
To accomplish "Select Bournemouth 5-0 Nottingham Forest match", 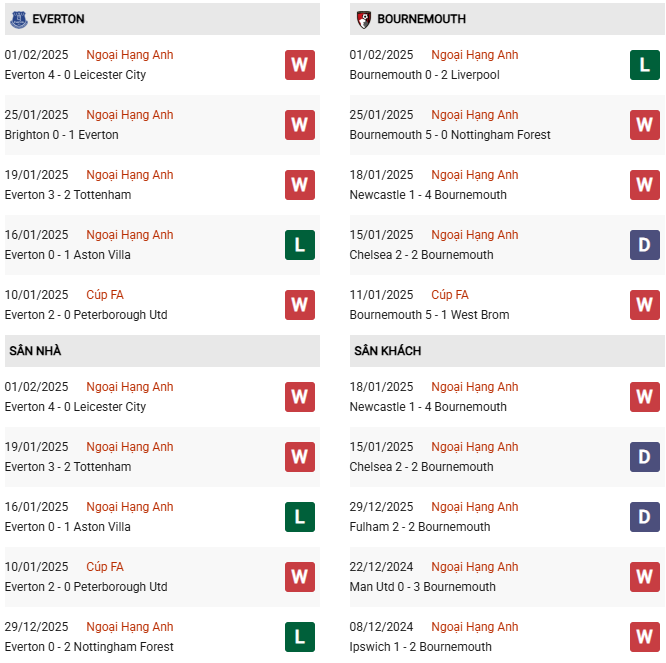I will point(450,135).
